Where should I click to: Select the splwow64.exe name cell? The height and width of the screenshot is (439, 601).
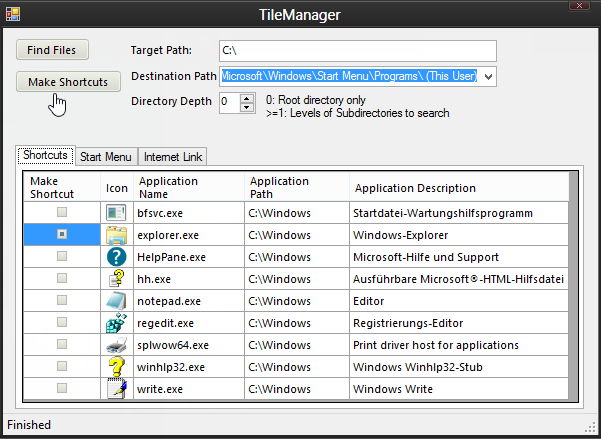(x=189, y=345)
